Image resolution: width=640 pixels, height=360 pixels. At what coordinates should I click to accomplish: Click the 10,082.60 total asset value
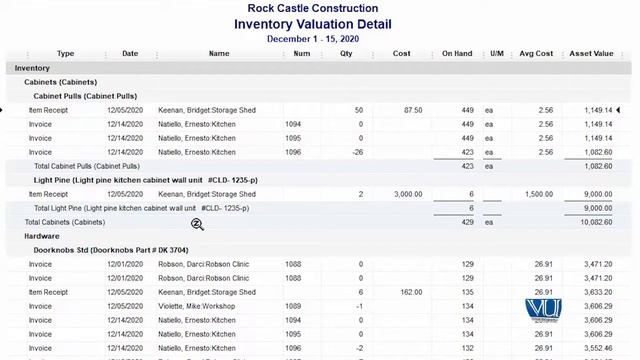coord(596,222)
